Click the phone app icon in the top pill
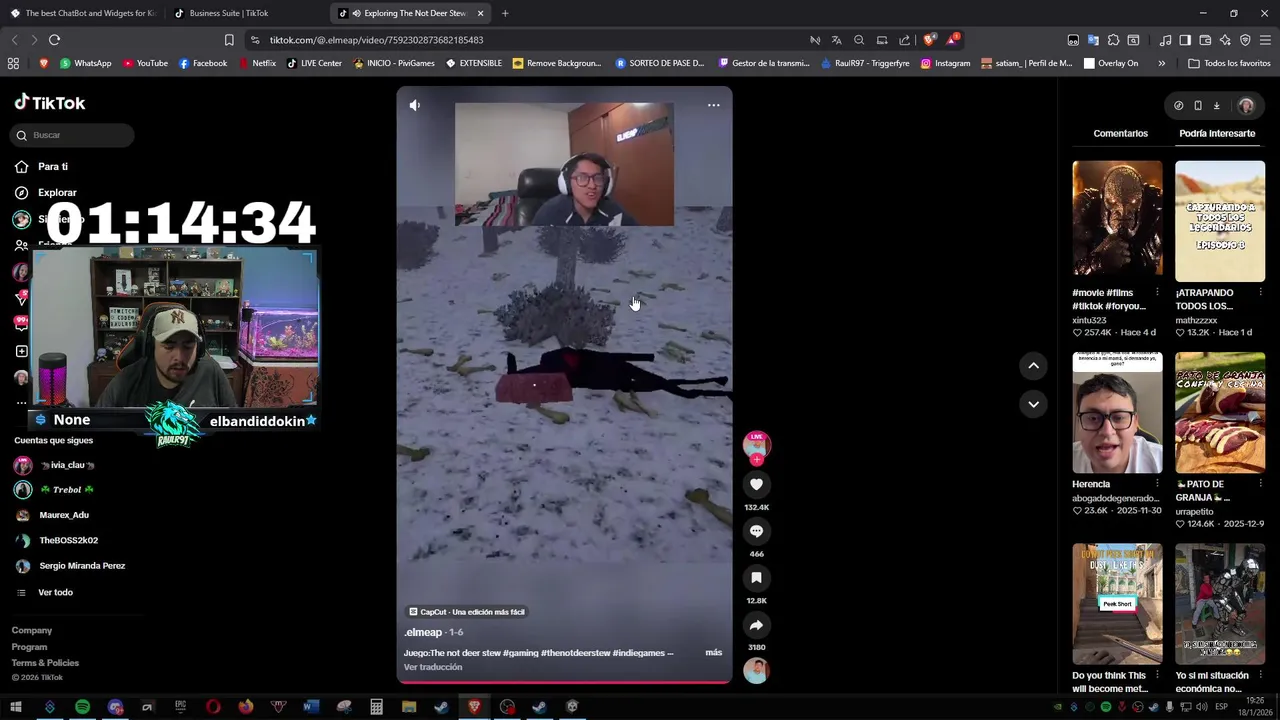This screenshot has width=1280, height=720. (x=1197, y=105)
